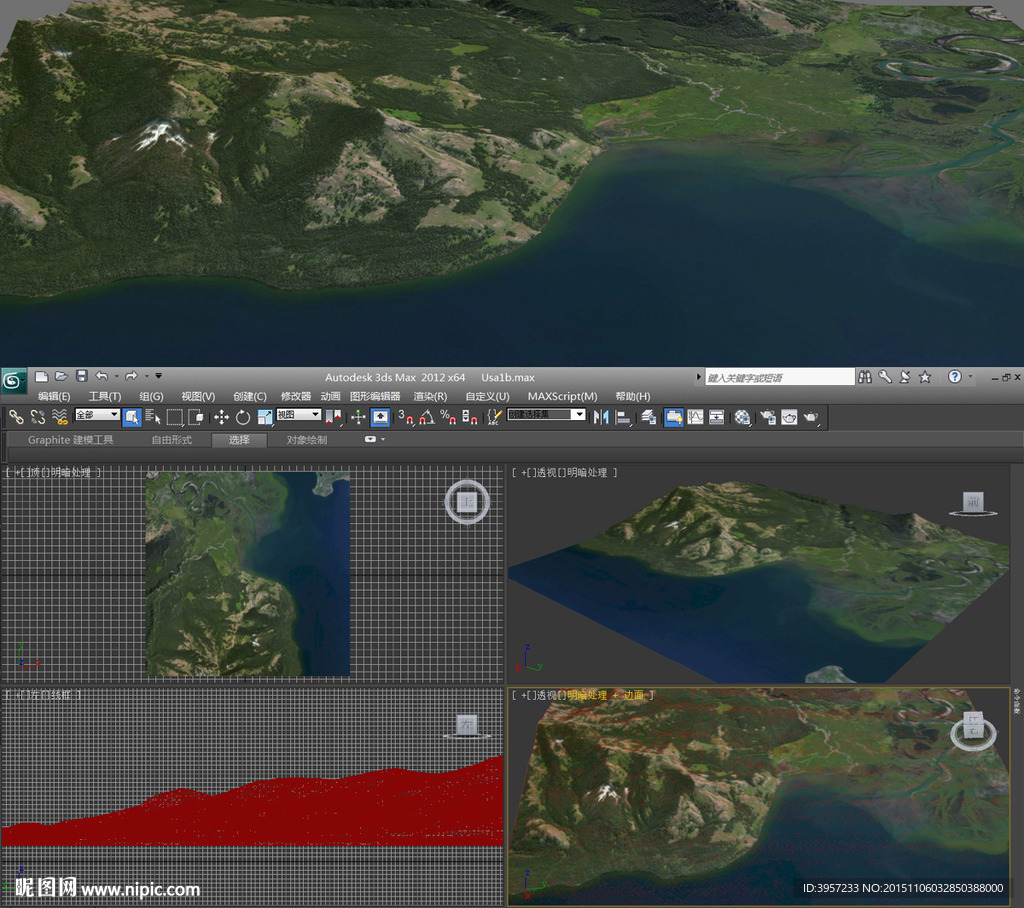The width and height of the screenshot is (1024, 908).
Task: Click the Subscription Center key icon
Action: pyautogui.click(x=885, y=377)
